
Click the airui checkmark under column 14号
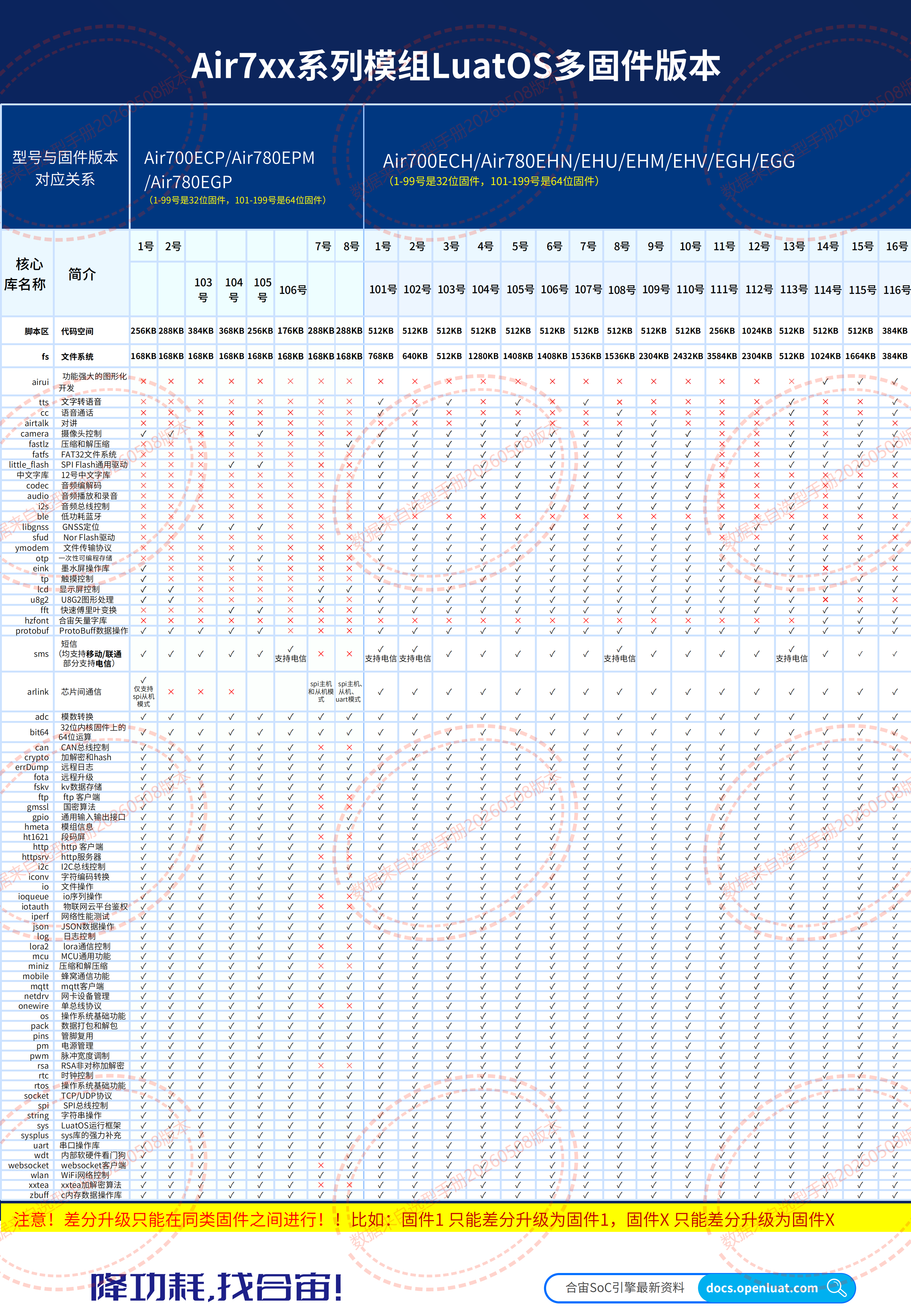pos(825,381)
